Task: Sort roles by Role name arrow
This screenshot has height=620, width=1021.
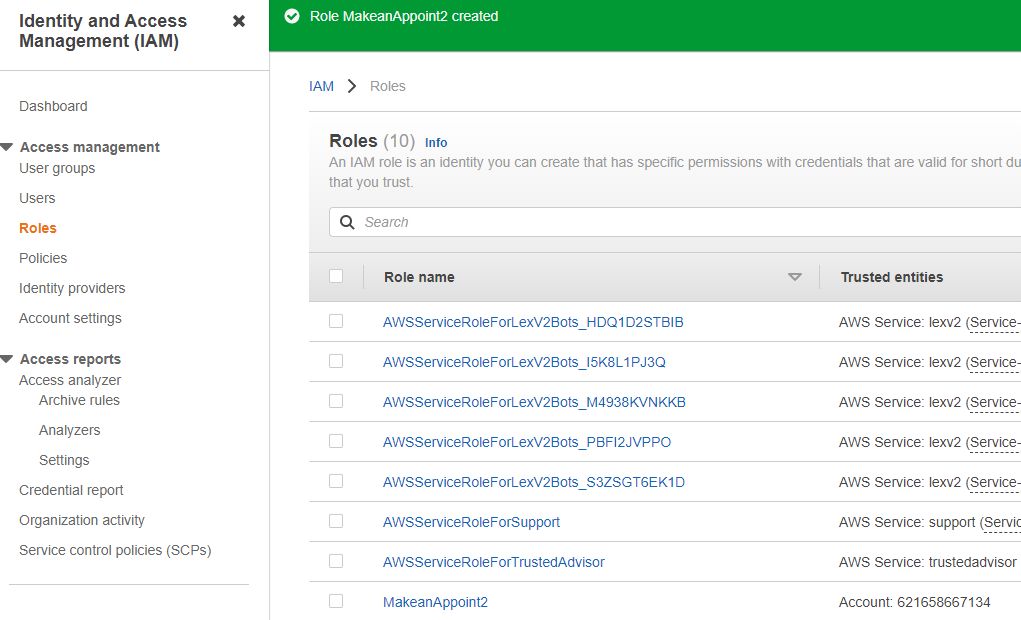Action: tap(795, 277)
